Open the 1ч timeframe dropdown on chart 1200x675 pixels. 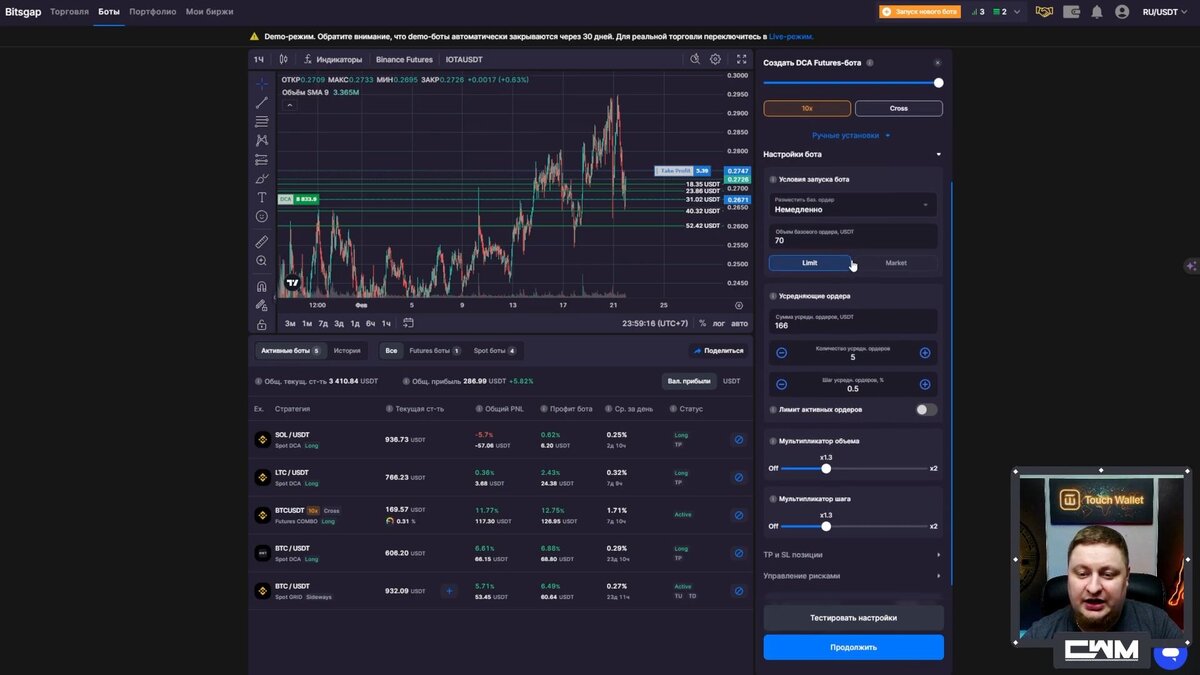pos(259,59)
